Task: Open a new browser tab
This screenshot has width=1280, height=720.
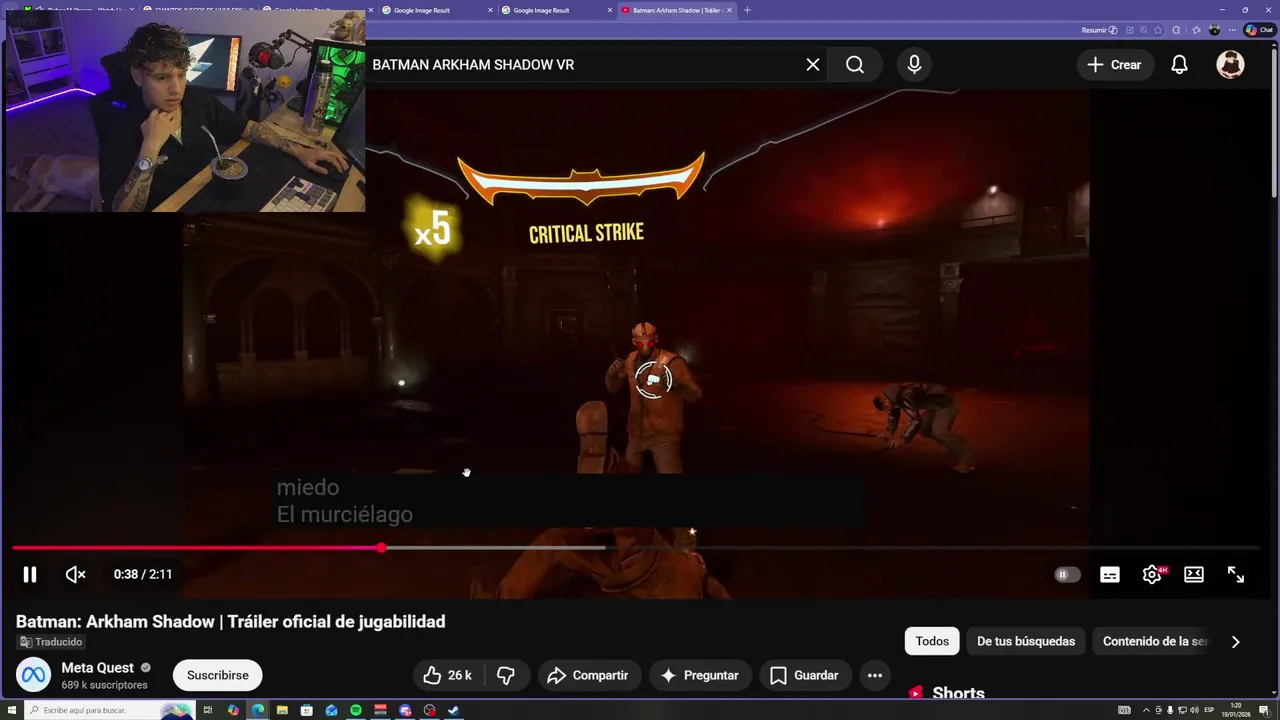Action: point(747,10)
